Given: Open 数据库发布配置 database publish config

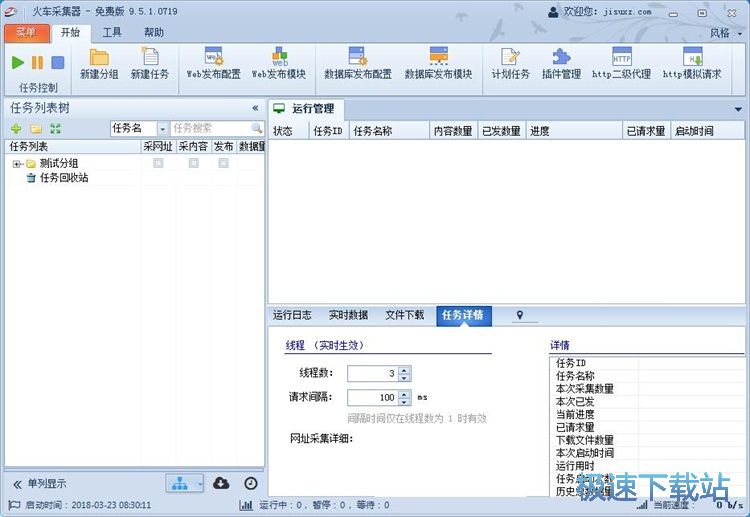Looking at the screenshot, I should pyautogui.click(x=357, y=62).
